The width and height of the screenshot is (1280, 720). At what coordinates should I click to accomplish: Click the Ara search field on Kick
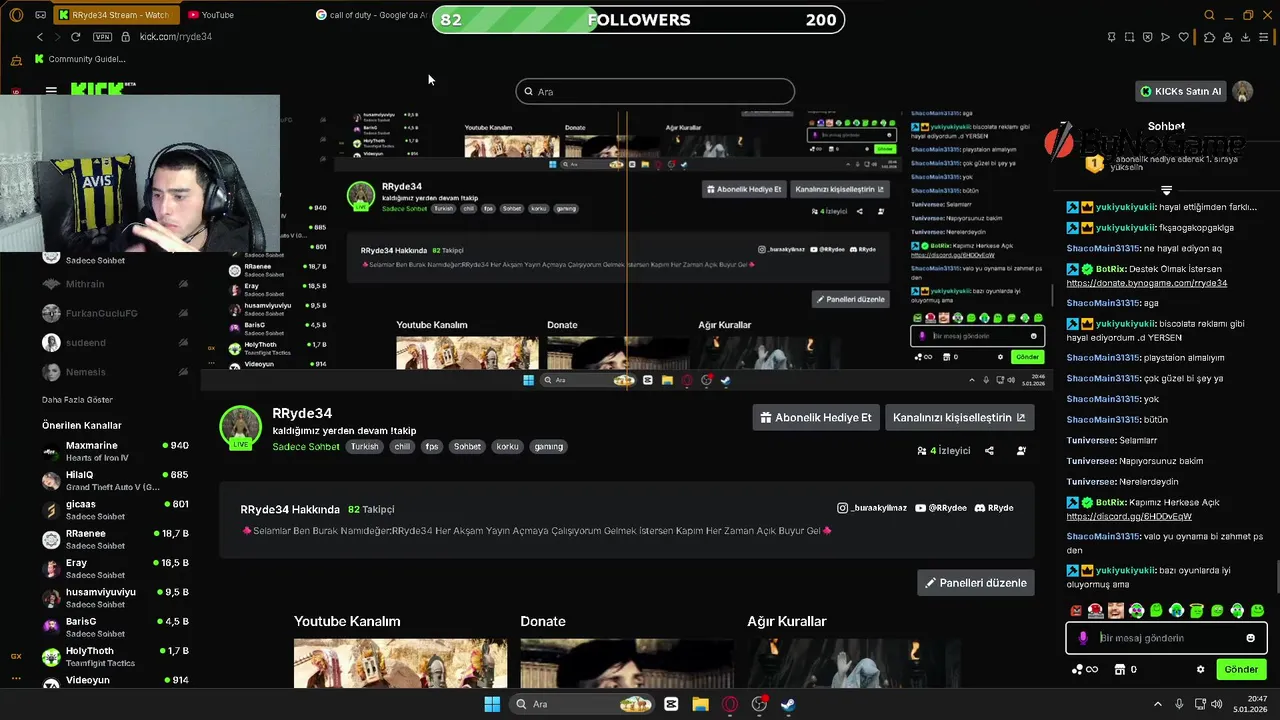pos(655,91)
